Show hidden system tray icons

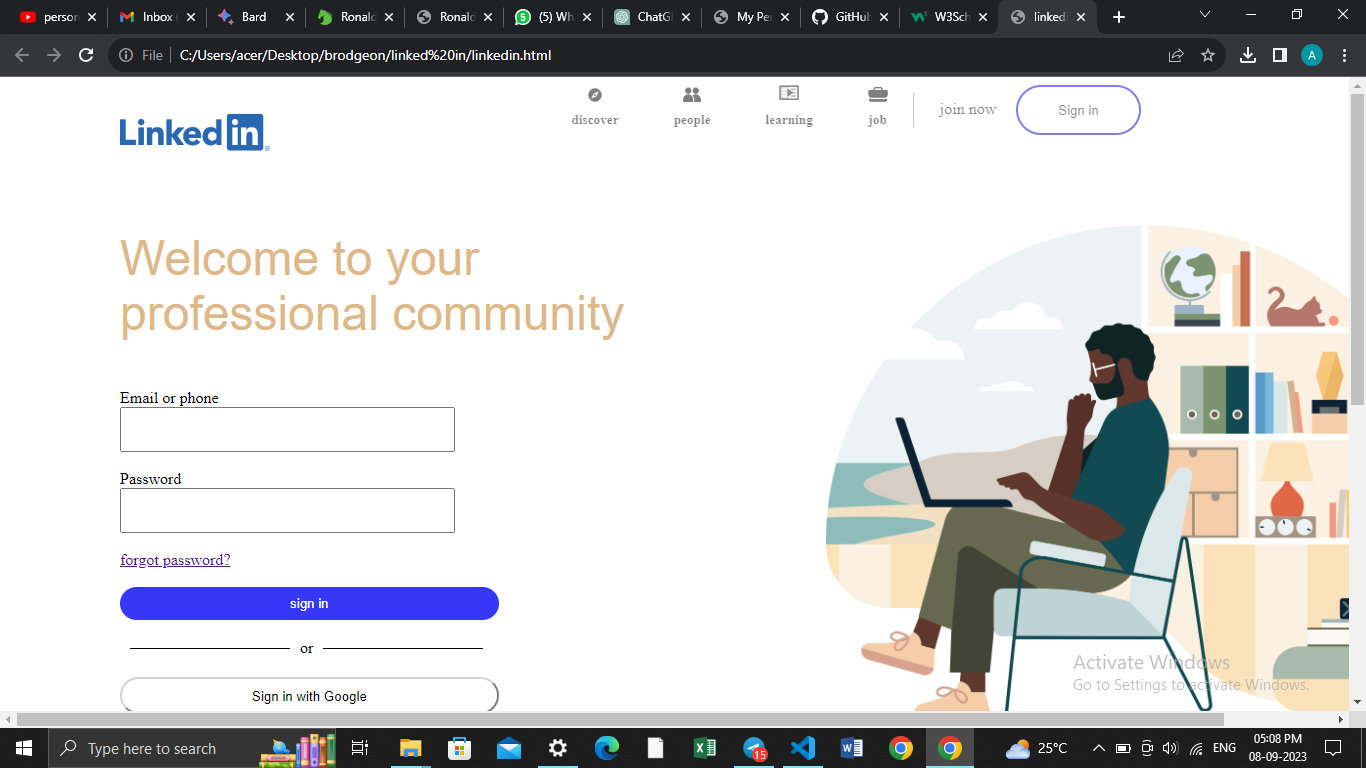pos(1098,748)
